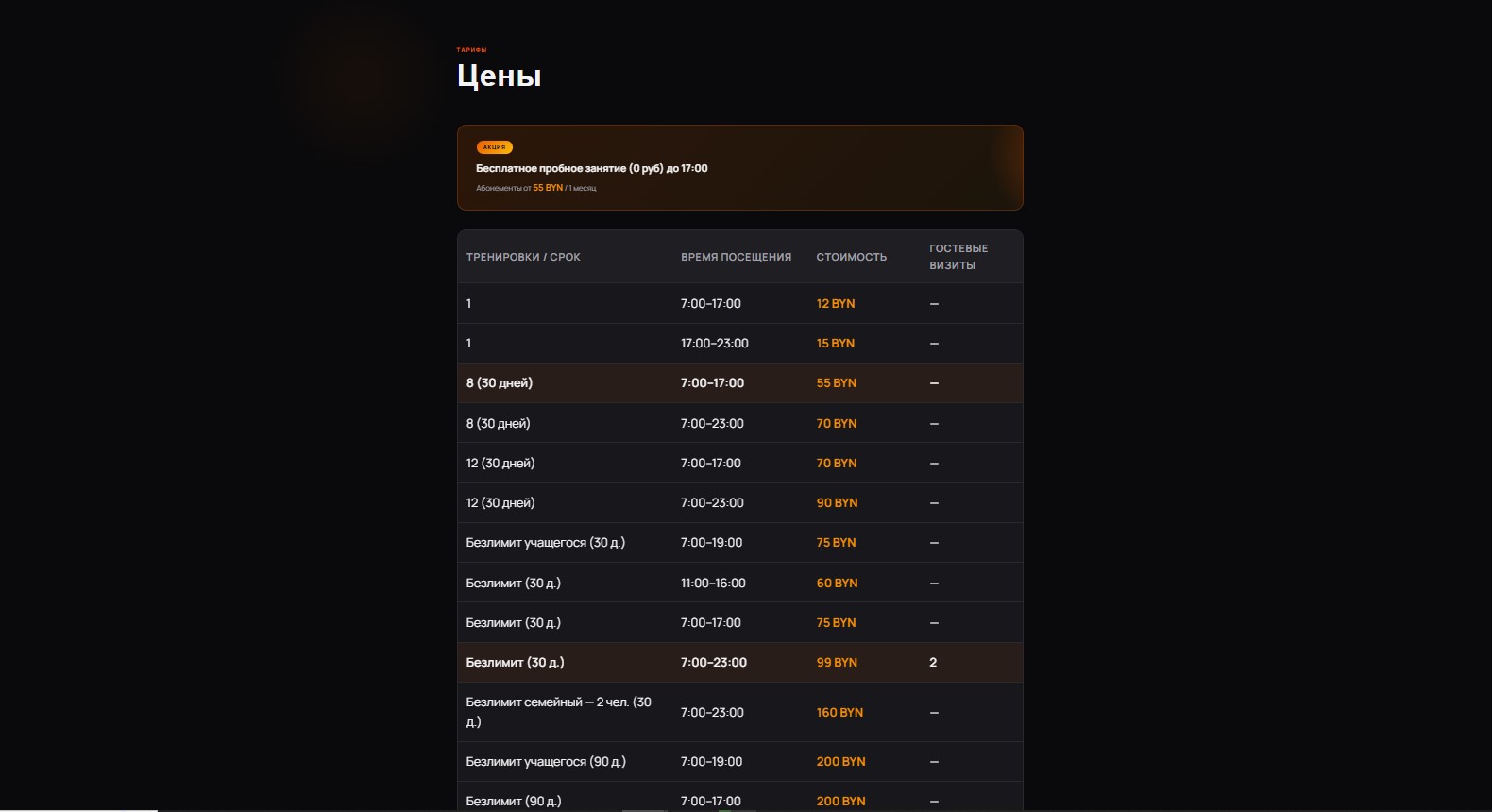The image size is (1492, 812).
Task: Select the highlighted 99 BYN unlimited plan
Action: coord(740,663)
